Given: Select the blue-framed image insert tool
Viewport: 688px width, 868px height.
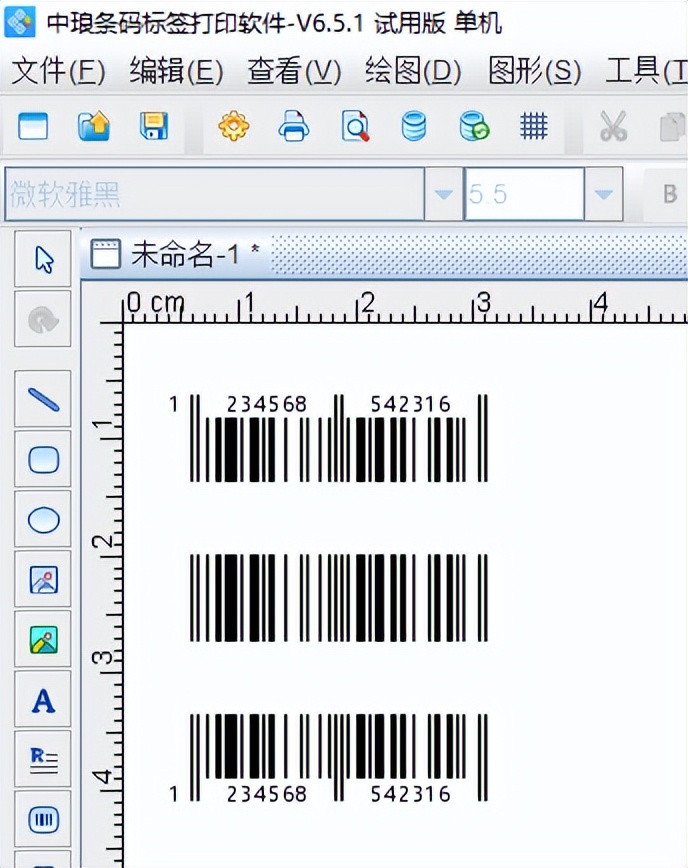Looking at the screenshot, I should pos(43,579).
